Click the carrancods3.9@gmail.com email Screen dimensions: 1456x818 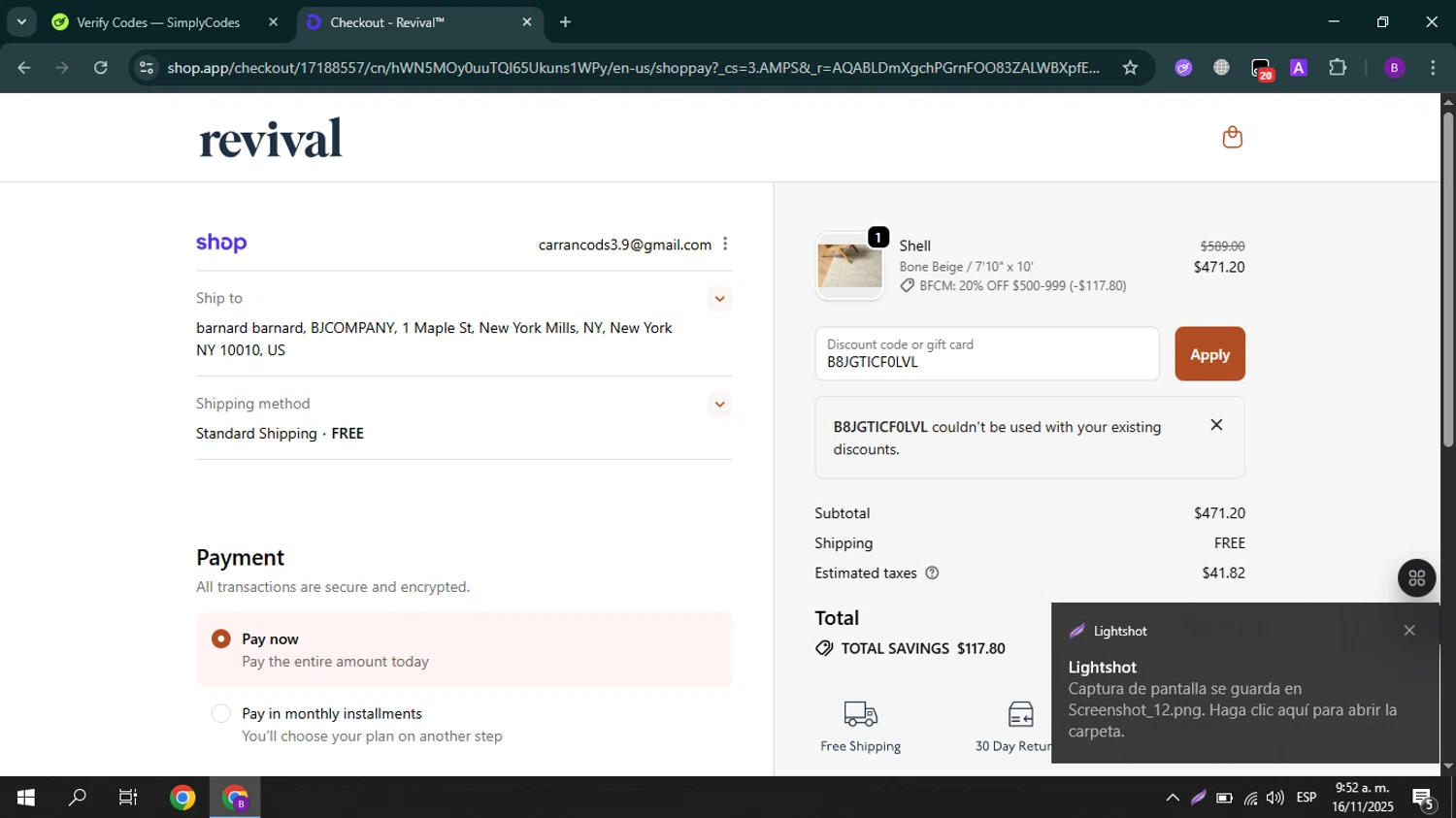(625, 245)
